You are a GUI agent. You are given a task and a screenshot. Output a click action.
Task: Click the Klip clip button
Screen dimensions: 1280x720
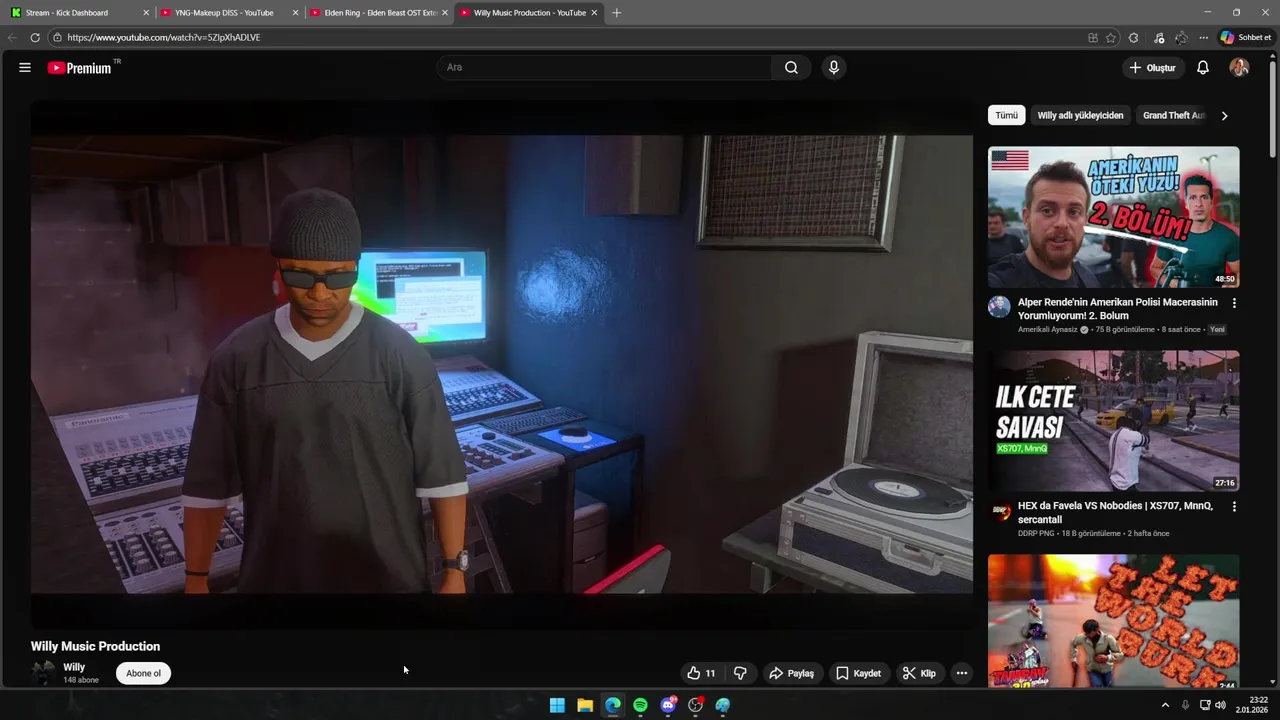pos(919,673)
